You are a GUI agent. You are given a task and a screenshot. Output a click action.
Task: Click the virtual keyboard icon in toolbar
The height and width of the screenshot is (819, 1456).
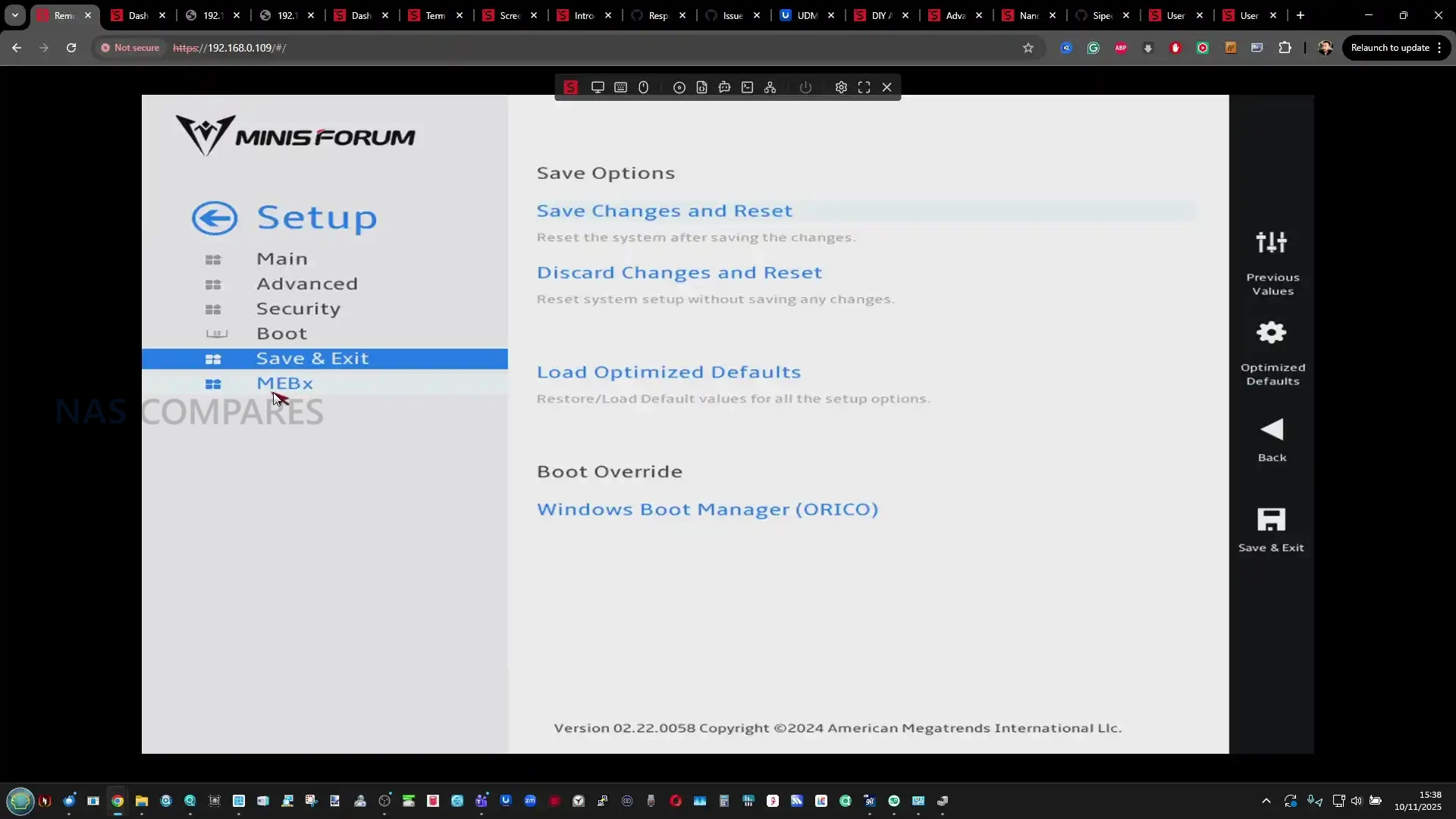(x=620, y=87)
